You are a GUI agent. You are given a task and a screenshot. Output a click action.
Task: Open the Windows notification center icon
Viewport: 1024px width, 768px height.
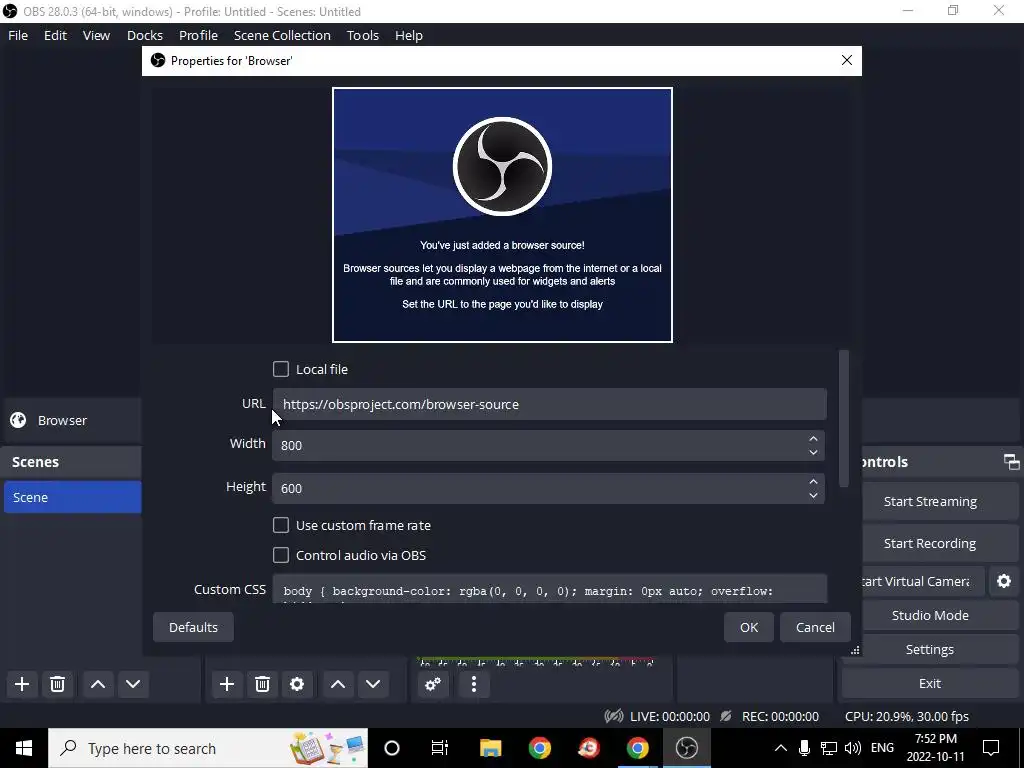[x=991, y=748]
